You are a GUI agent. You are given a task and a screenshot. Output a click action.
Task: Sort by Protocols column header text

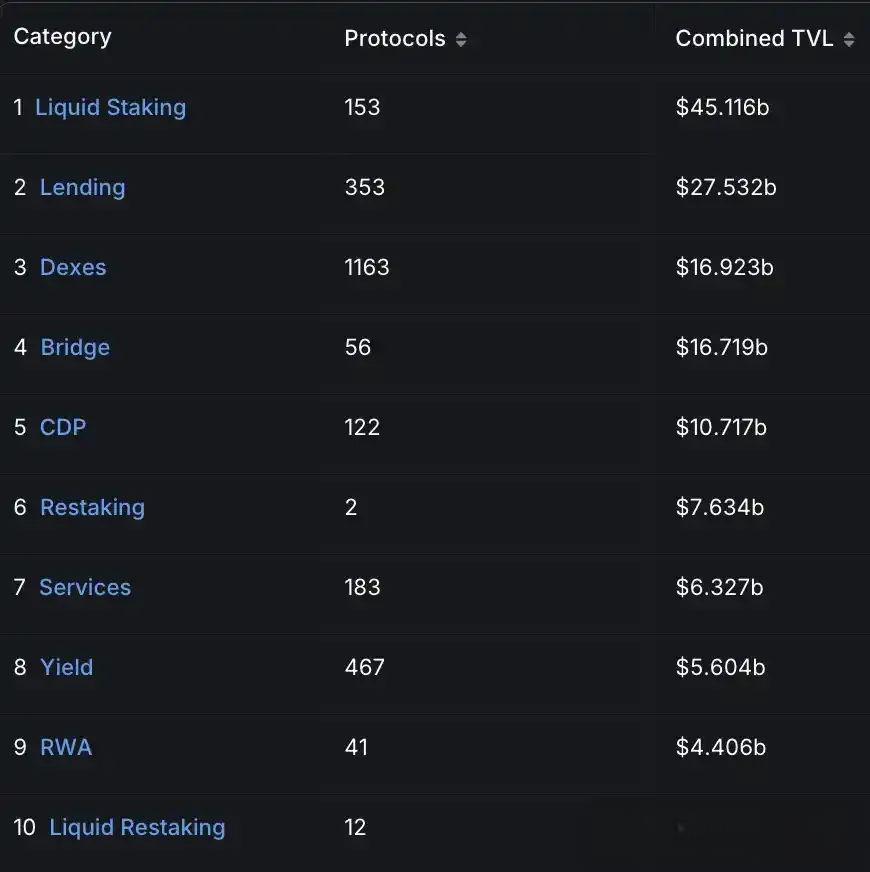tap(395, 39)
